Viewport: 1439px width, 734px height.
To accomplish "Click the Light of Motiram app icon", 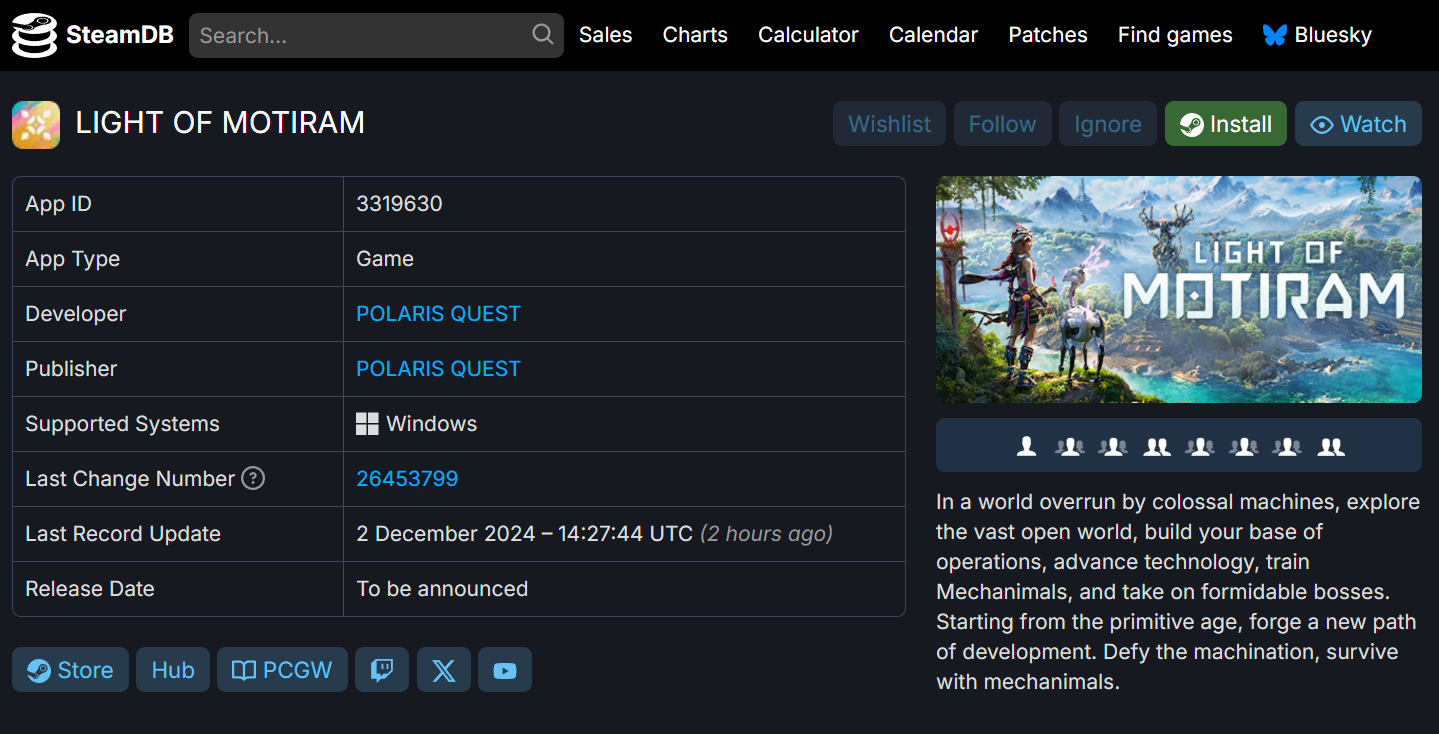I will [x=36, y=124].
